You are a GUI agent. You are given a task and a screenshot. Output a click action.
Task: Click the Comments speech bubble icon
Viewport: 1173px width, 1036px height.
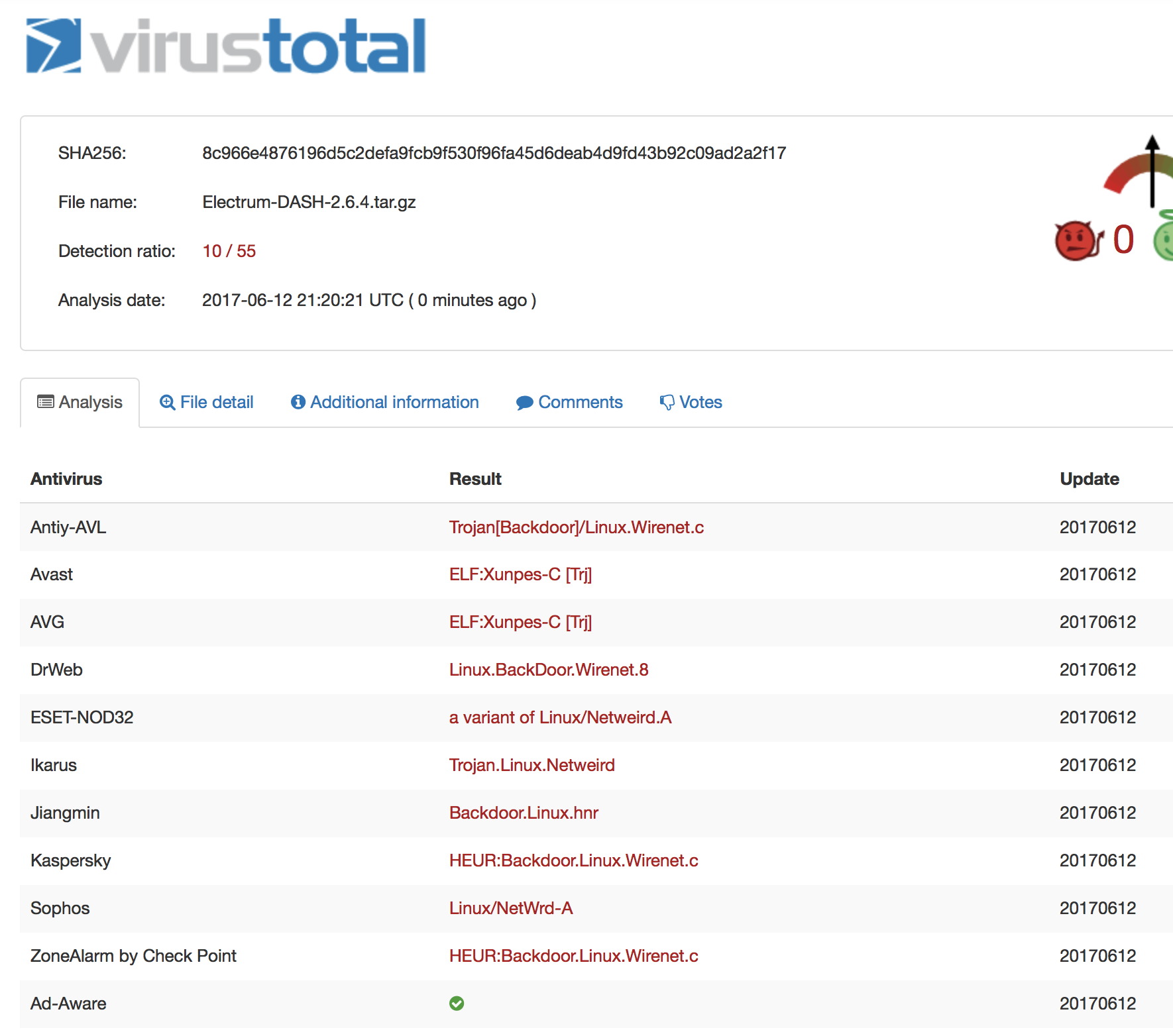tap(525, 403)
